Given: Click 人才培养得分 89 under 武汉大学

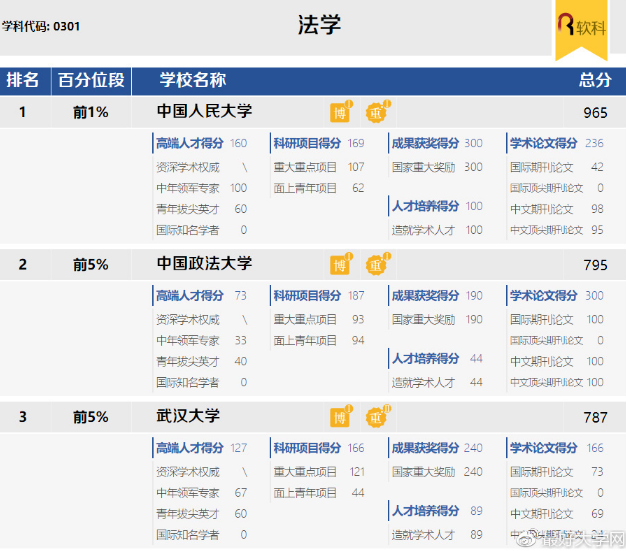Looking at the screenshot, I should [x=437, y=511].
